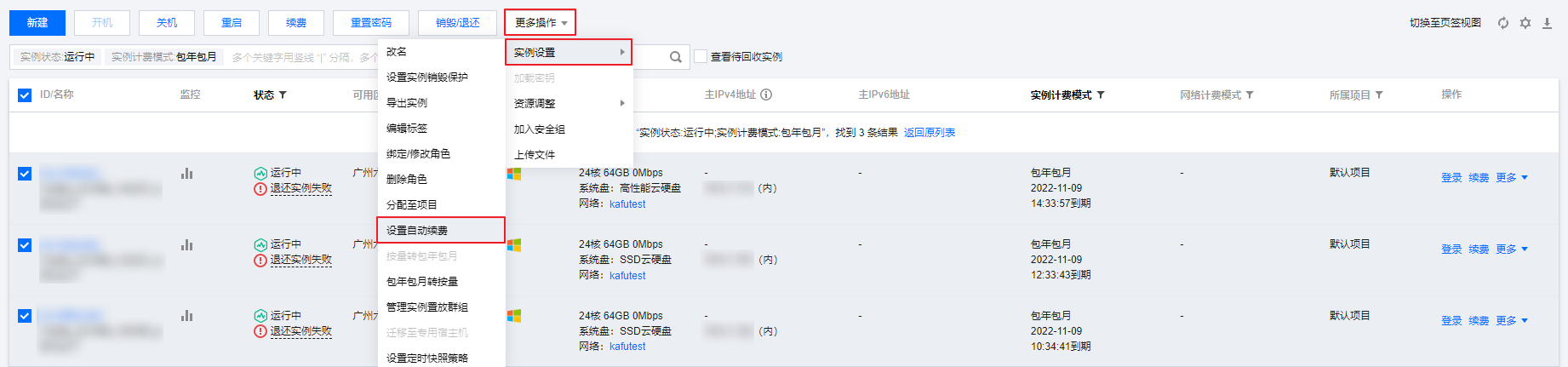Toggle the select-all checkbox in table header

click(x=25, y=95)
